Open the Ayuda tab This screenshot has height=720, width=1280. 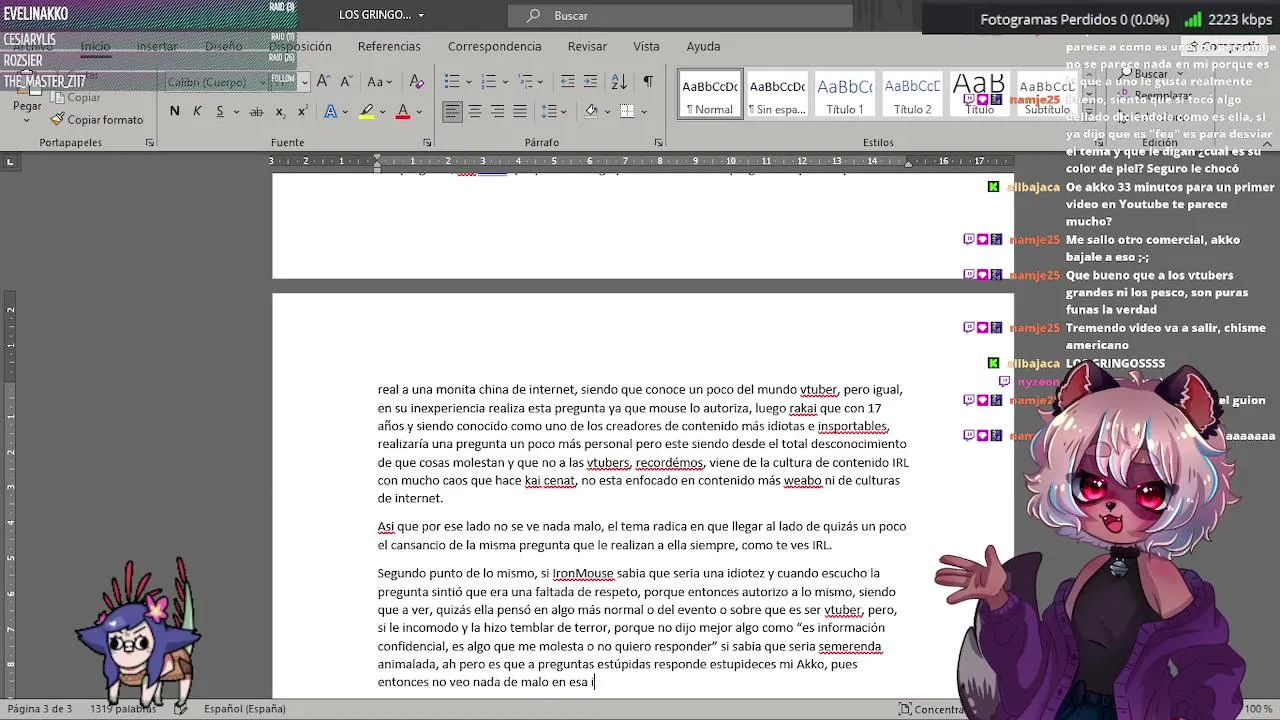[703, 46]
